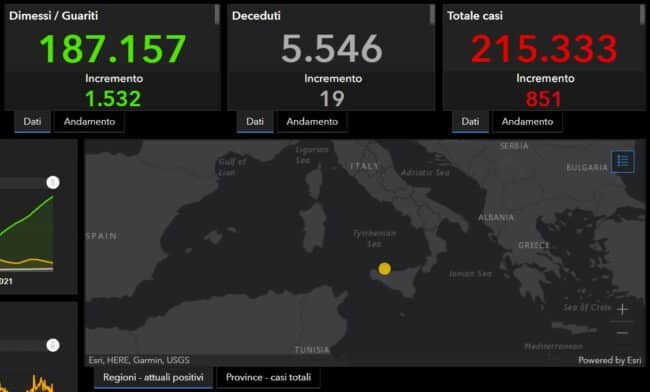Click the Dimessi / Guariti panel title
The height and width of the screenshot is (392, 650).
(x=53, y=16)
